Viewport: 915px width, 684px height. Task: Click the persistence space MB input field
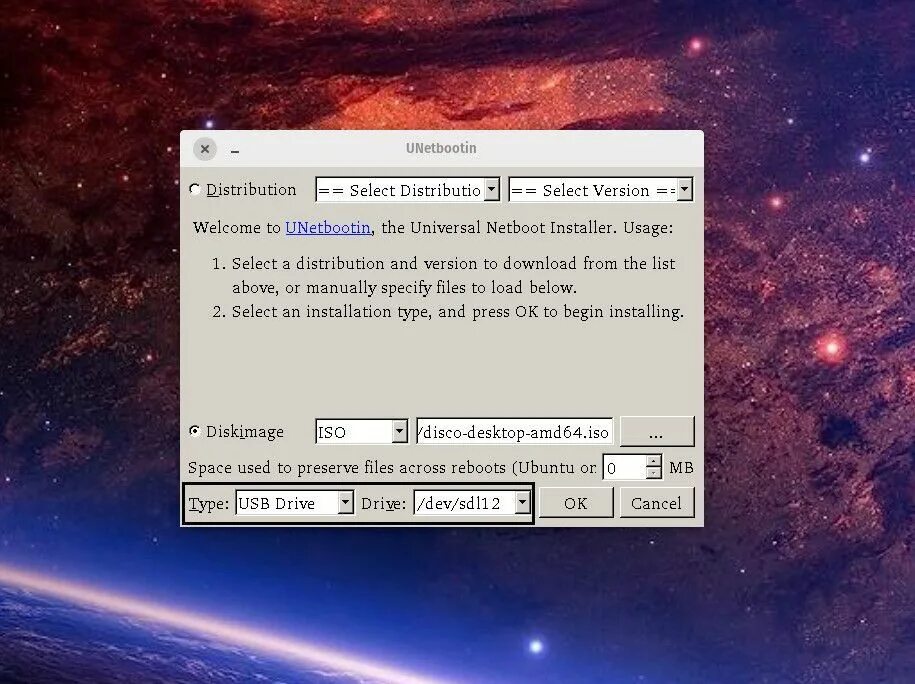(x=624, y=467)
